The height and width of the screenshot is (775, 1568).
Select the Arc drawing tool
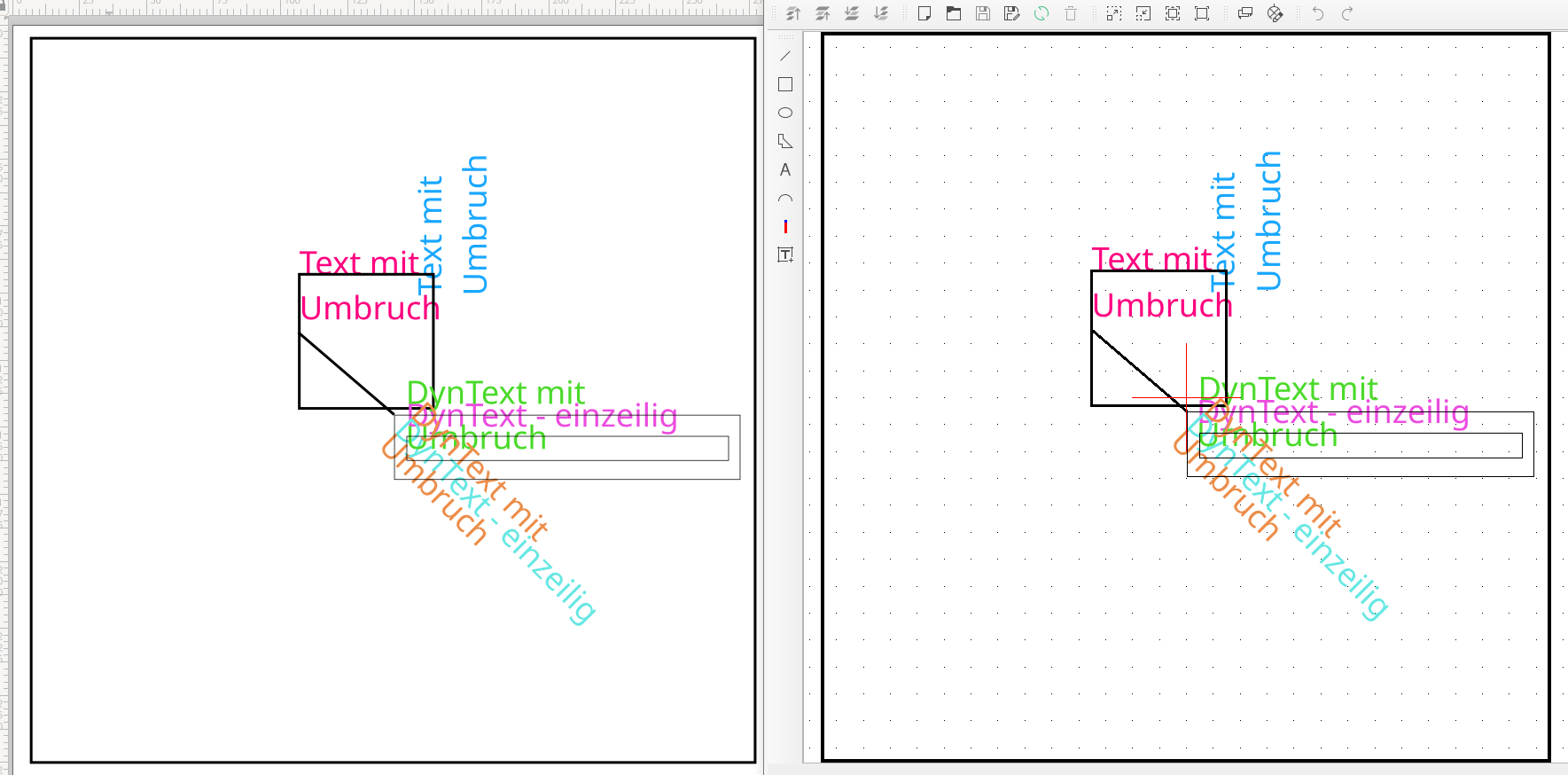[785, 198]
